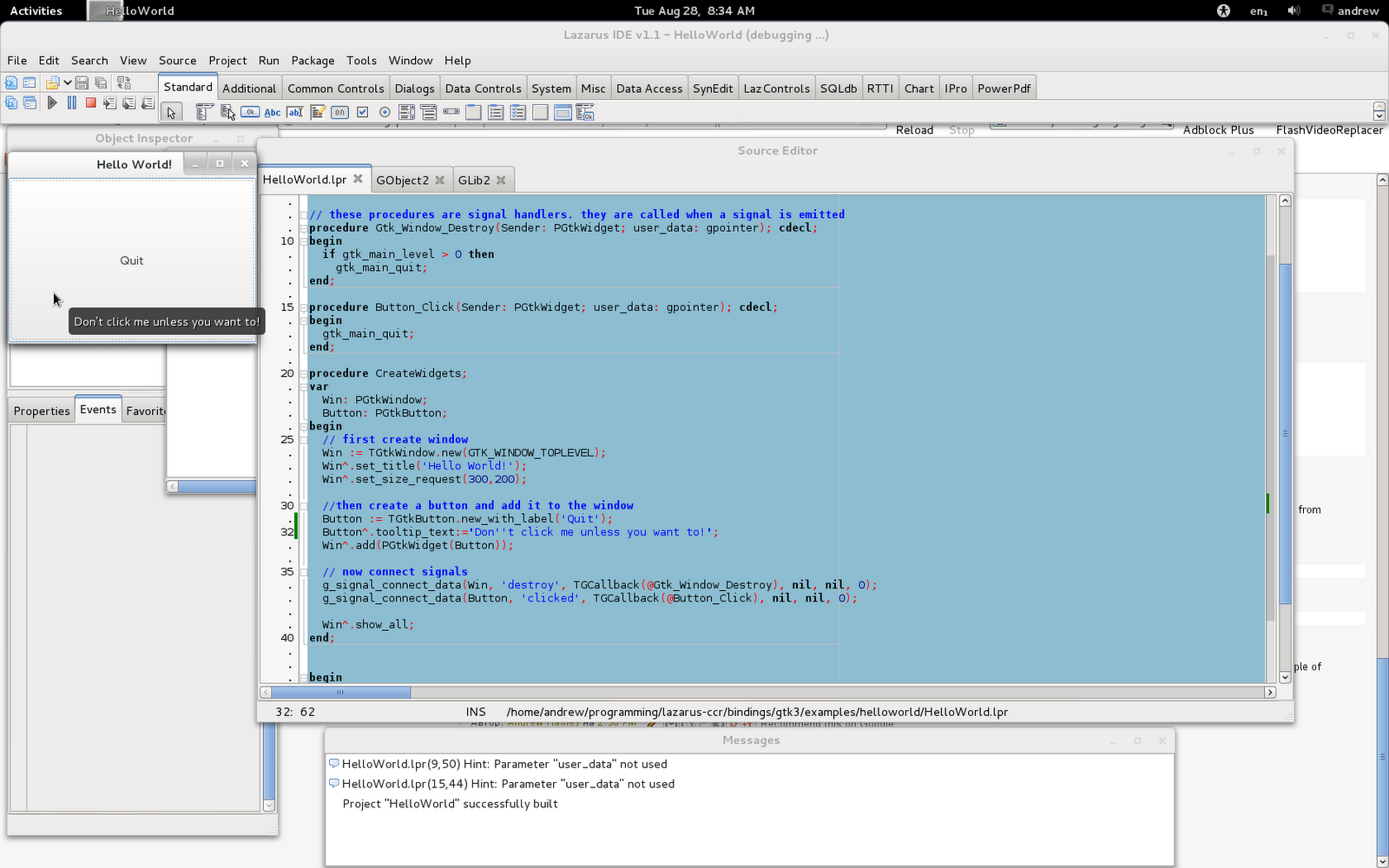
Task: Click the Step Over debugger icon
Action: tap(128, 102)
